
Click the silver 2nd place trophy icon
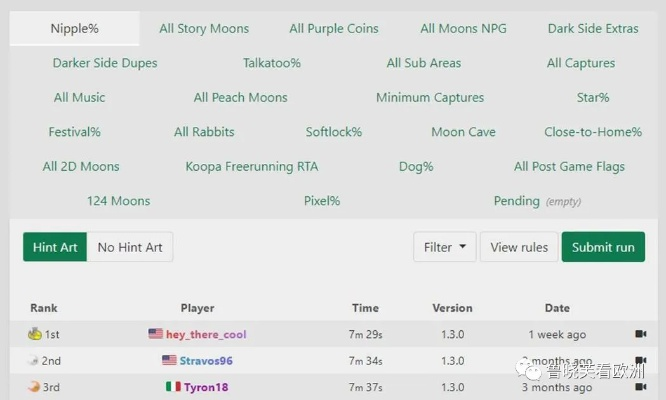(34, 360)
